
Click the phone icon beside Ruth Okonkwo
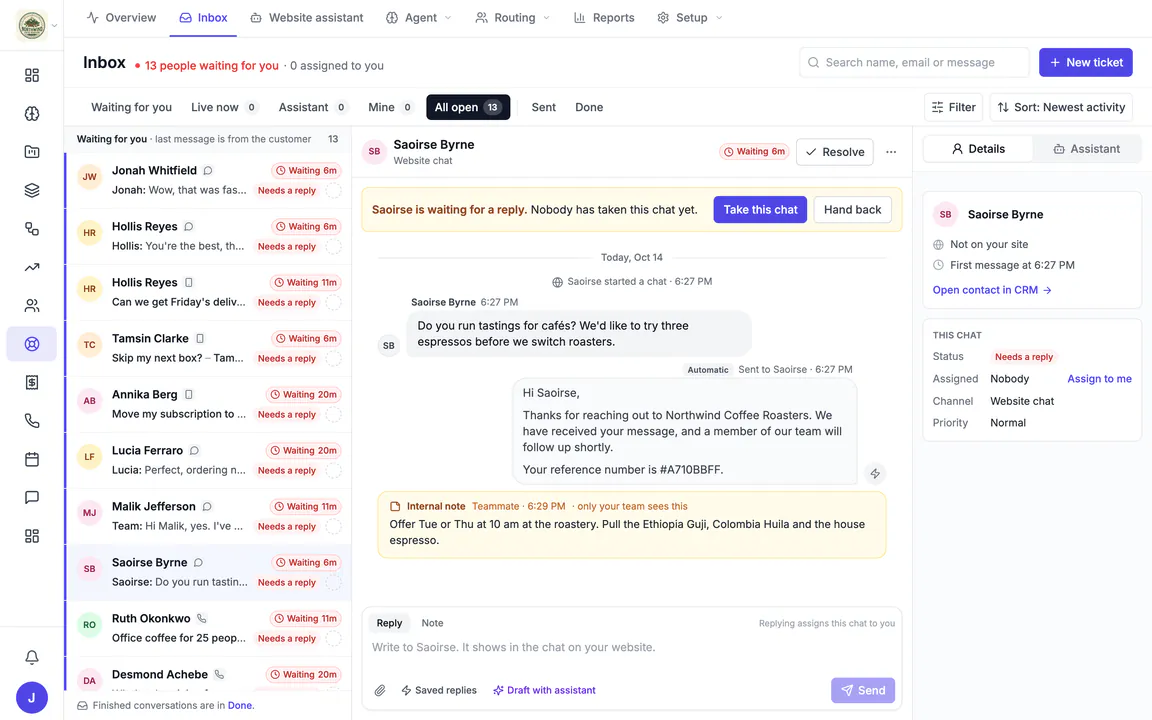tap(201, 619)
